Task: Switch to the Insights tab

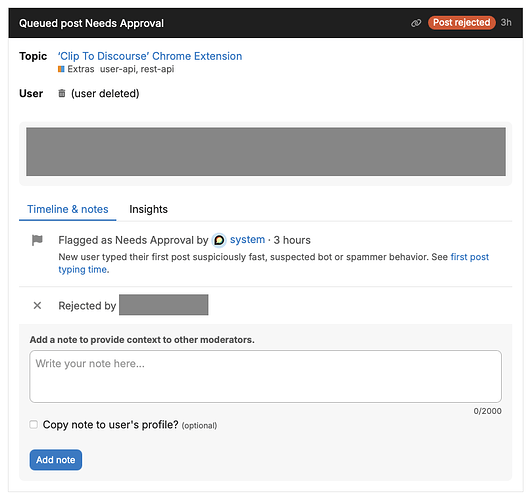Action: [148, 209]
